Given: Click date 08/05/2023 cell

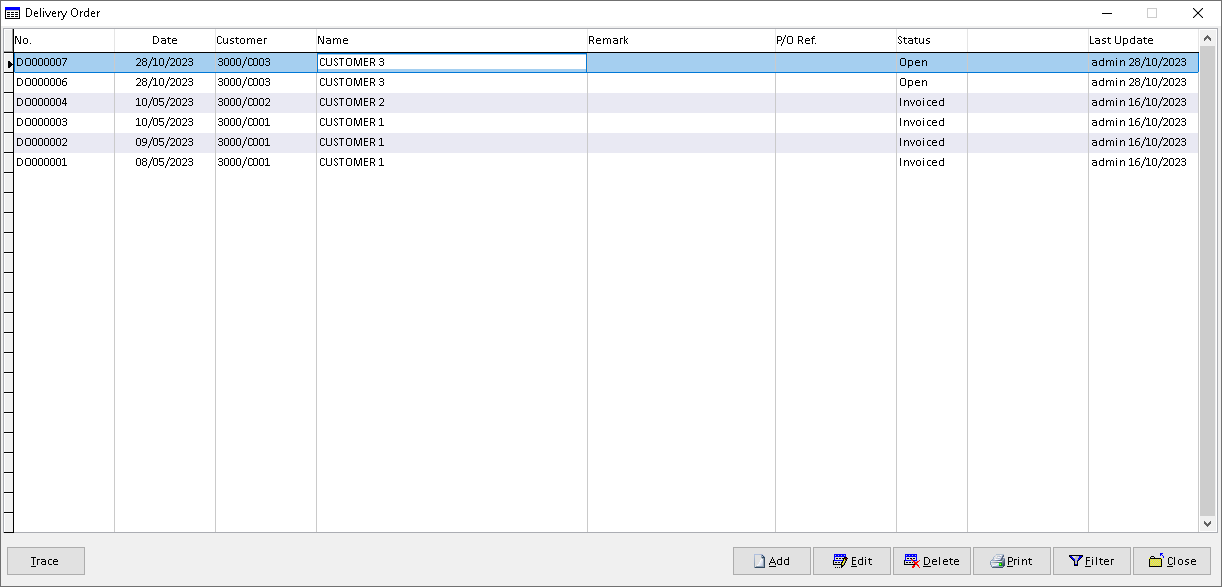Looking at the screenshot, I should (165, 162).
